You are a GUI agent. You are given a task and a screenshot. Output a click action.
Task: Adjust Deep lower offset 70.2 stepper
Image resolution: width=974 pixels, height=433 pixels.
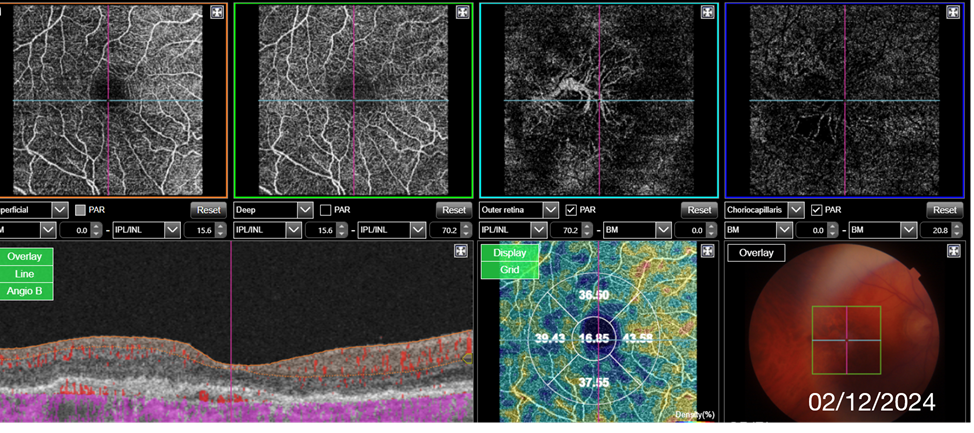[465, 230]
